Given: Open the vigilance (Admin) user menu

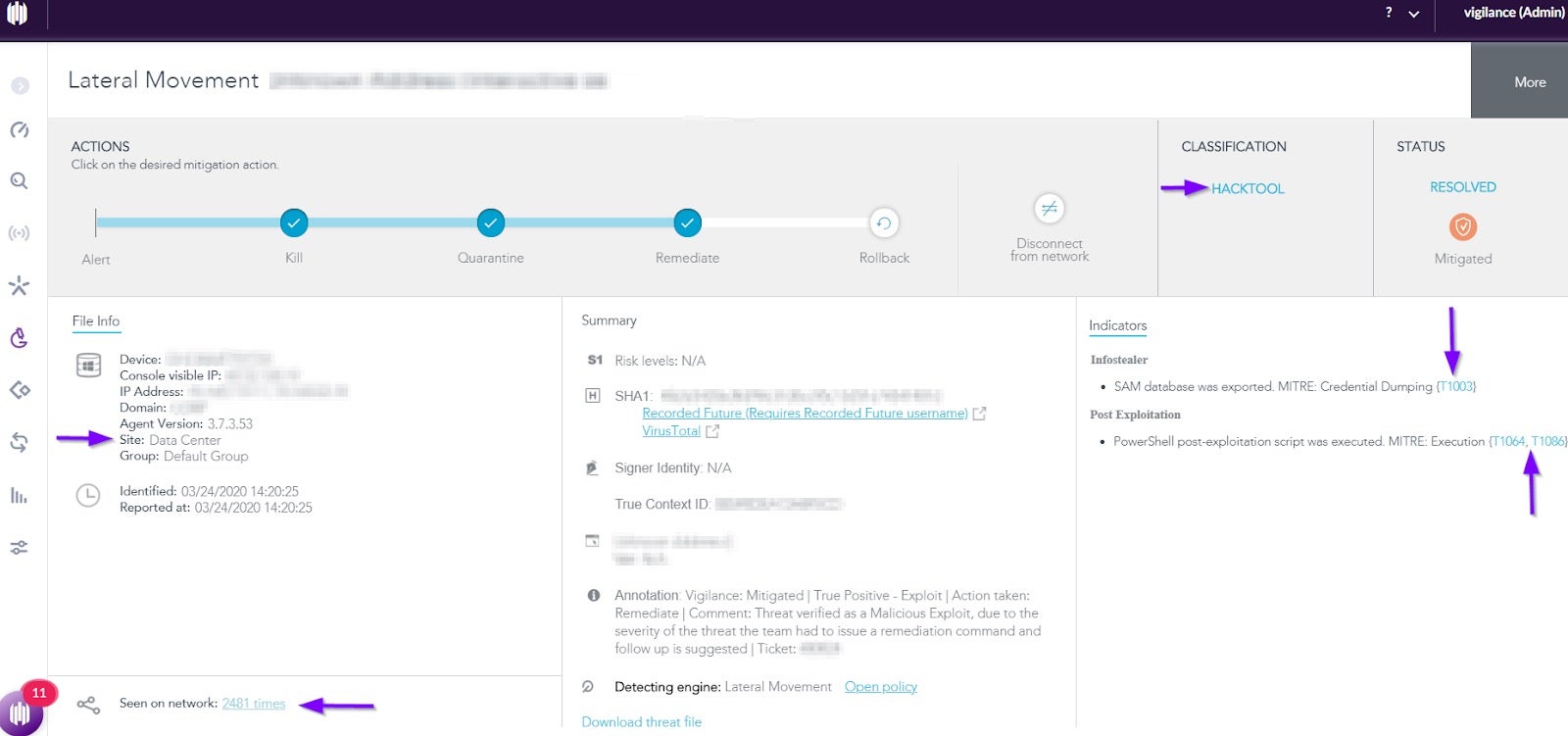Looking at the screenshot, I should (x=1512, y=13).
